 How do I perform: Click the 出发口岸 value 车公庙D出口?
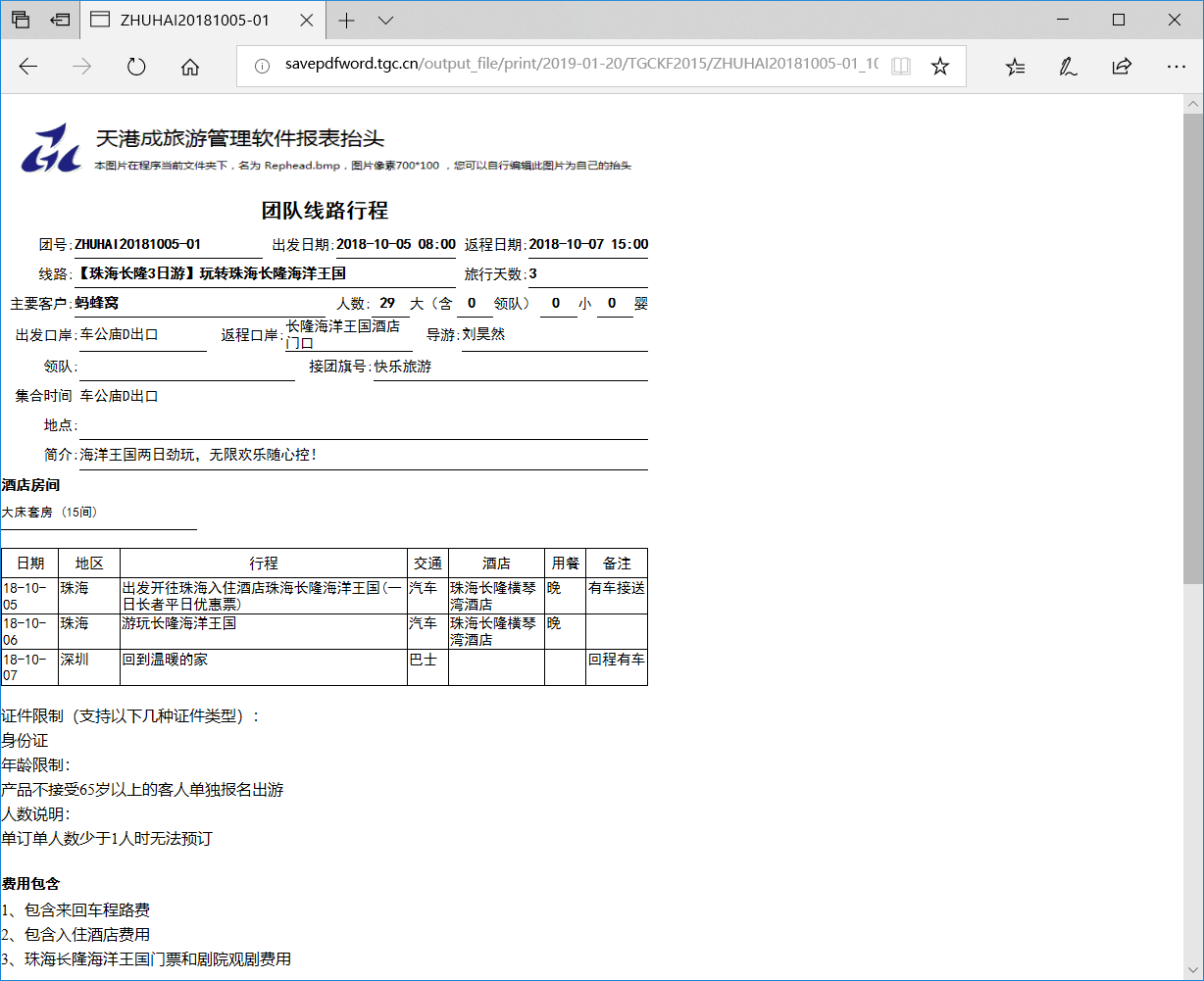120,334
